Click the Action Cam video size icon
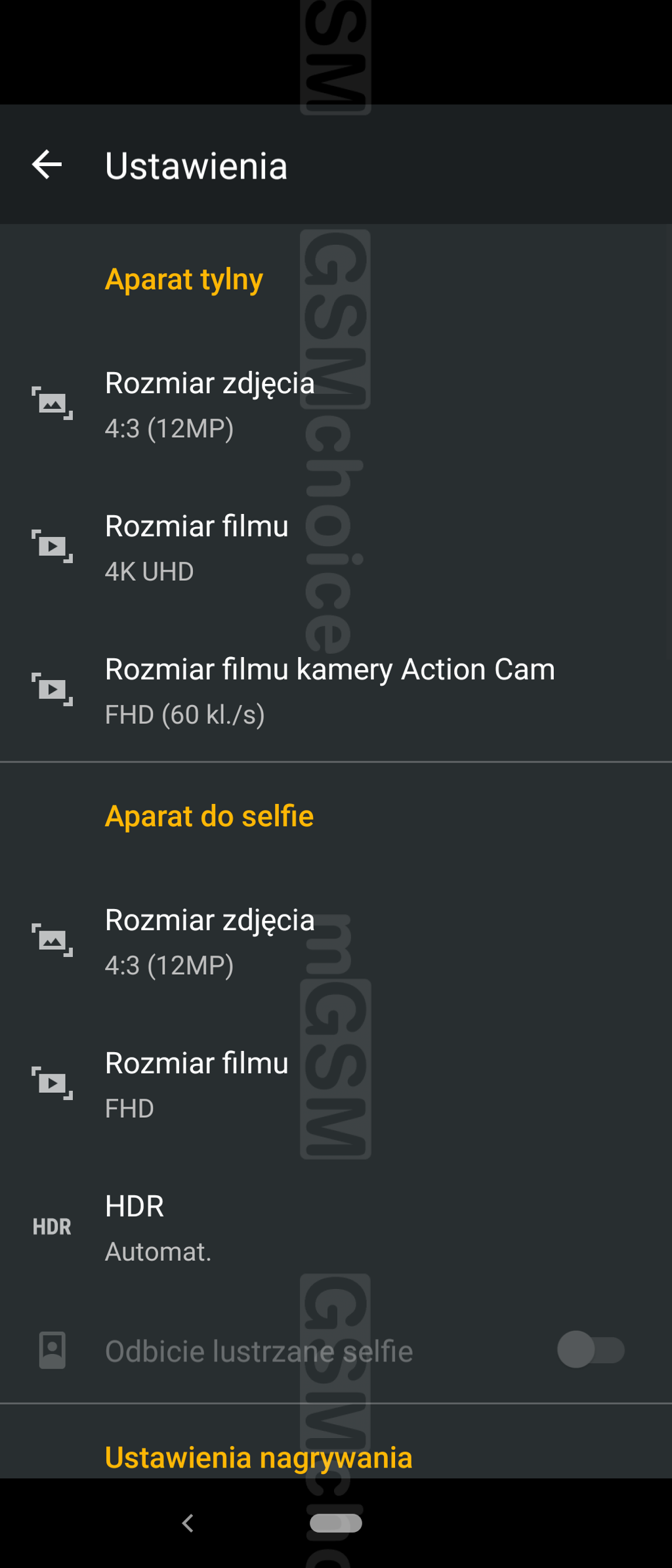This screenshot has width=672, height=1568. point(52,689)
